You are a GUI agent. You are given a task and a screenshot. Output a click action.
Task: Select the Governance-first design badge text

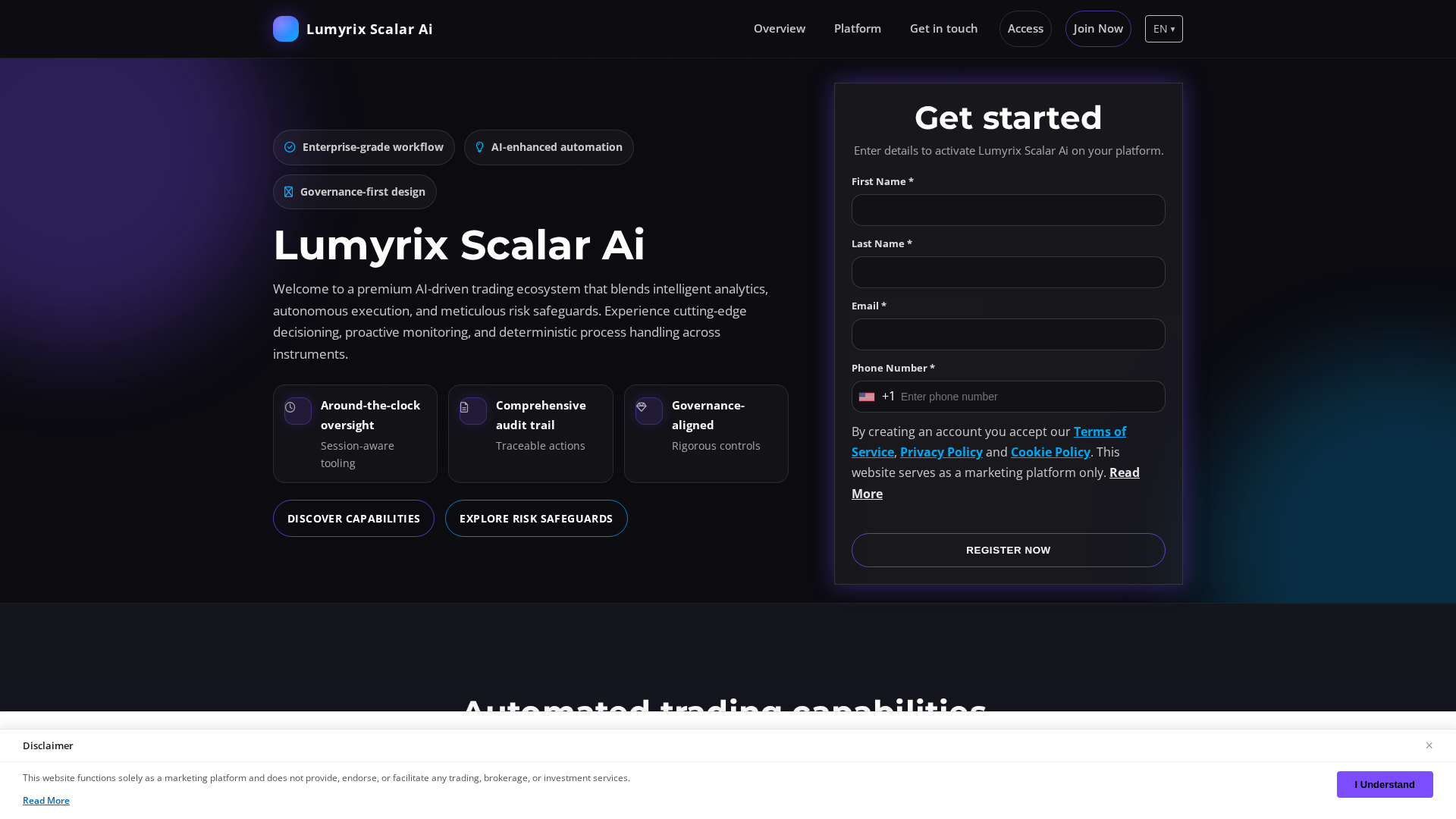tap(362, 192)
